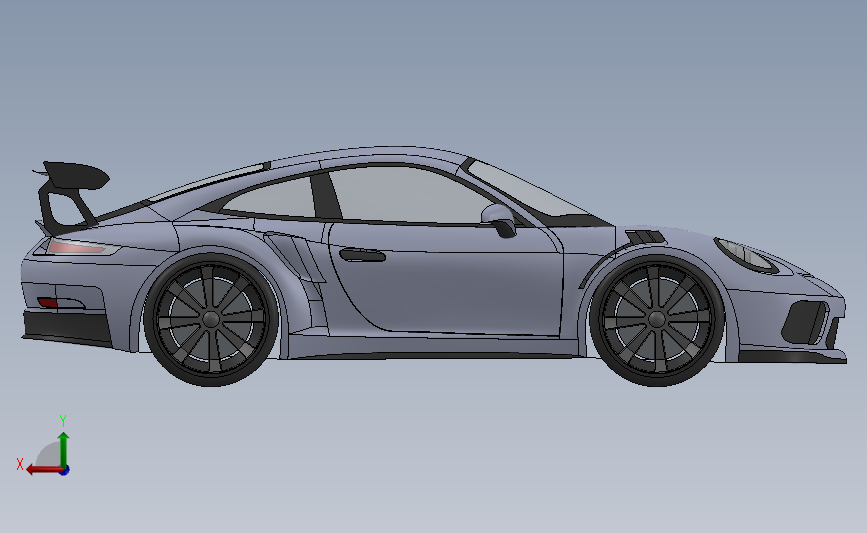Image resolution: width=867 pixels, height=533 pixels.
Task: Click the blue origin dot of the triad
Action: [x=64, y=471]
